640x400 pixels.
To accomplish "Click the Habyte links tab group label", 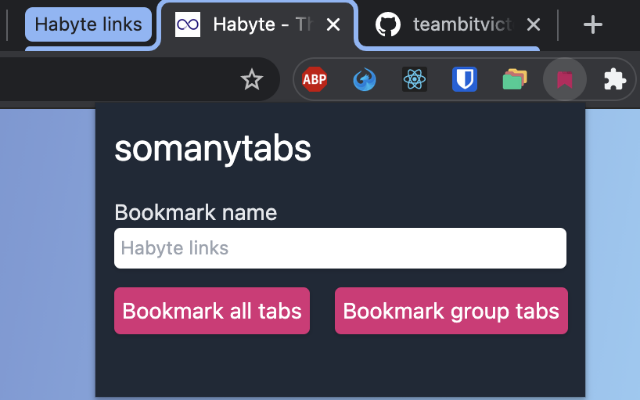I will (89, 24).
